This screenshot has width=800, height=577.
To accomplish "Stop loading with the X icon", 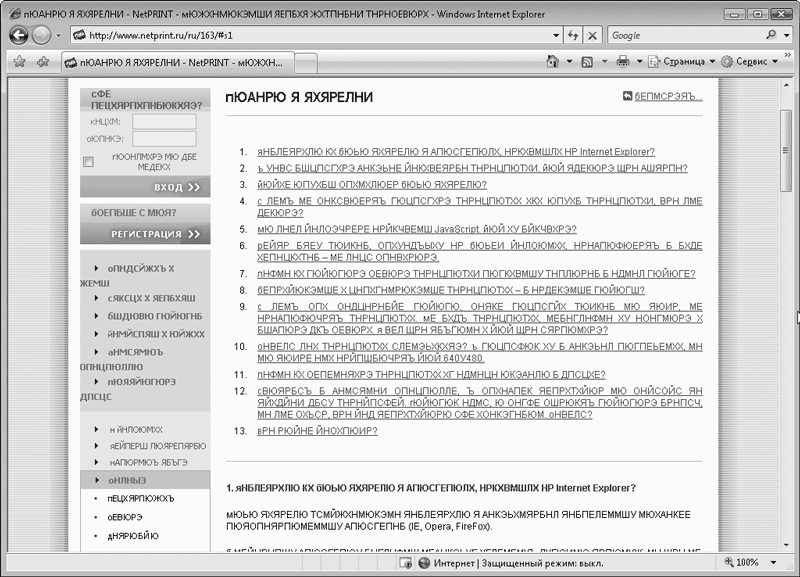I will 592,35.
